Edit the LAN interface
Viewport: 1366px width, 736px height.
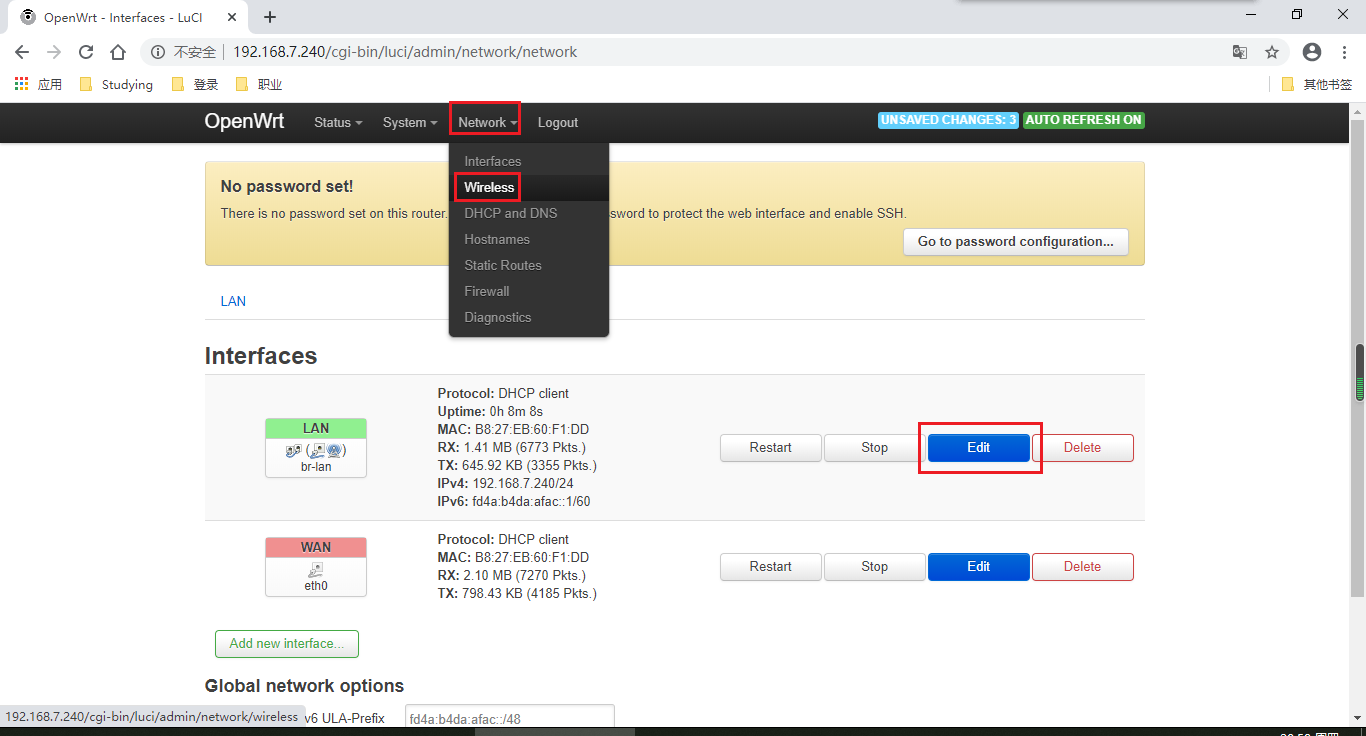tap(979, 447)
